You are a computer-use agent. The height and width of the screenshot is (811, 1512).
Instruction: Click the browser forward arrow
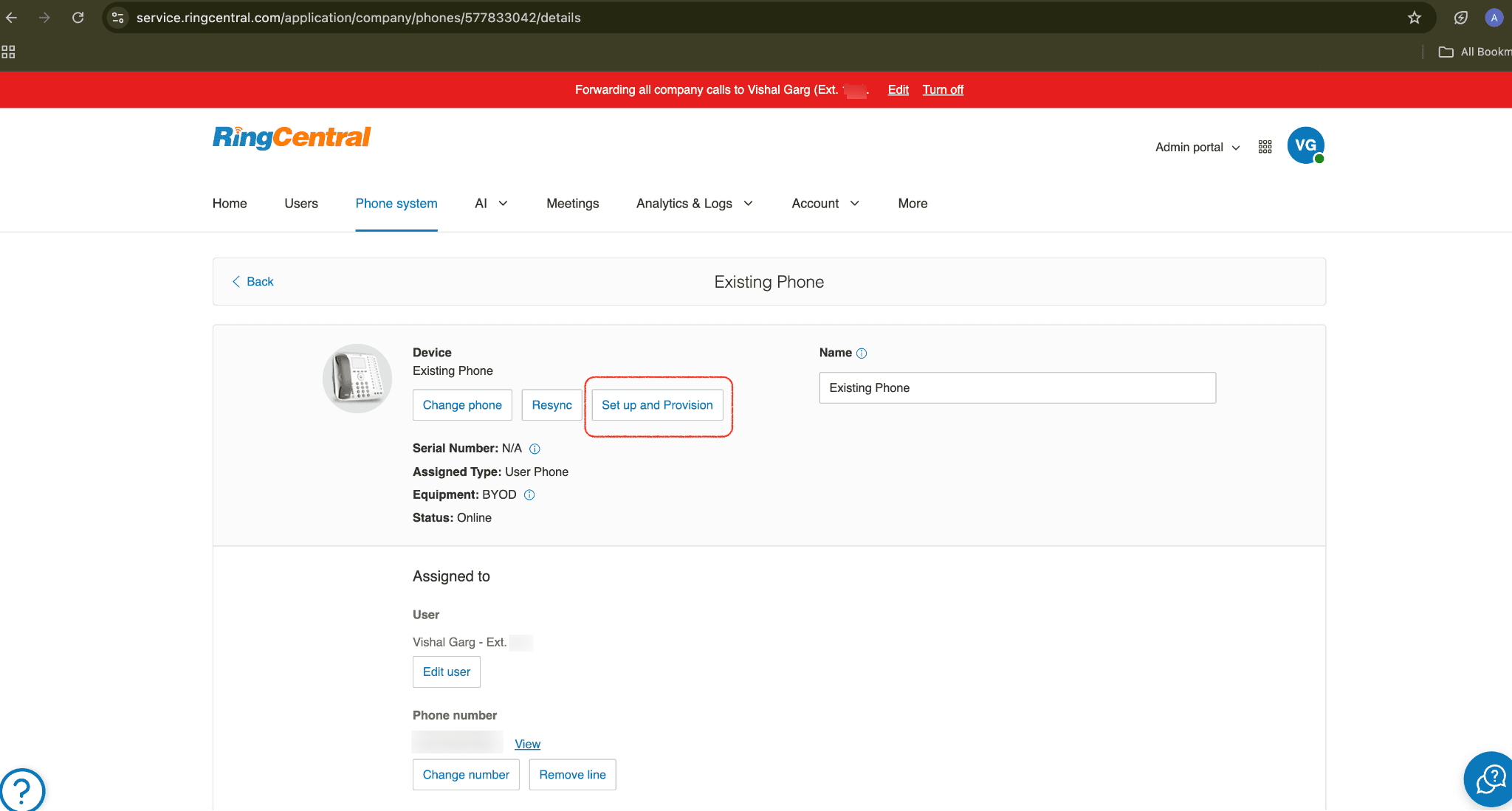click(x=44, y=18)
